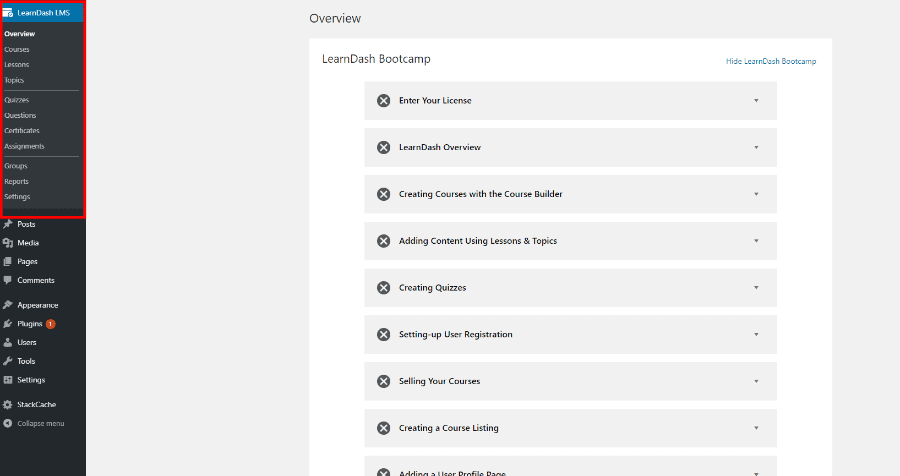
Task: Click the Settings sliders icon
Action: (x=7, y=380)
